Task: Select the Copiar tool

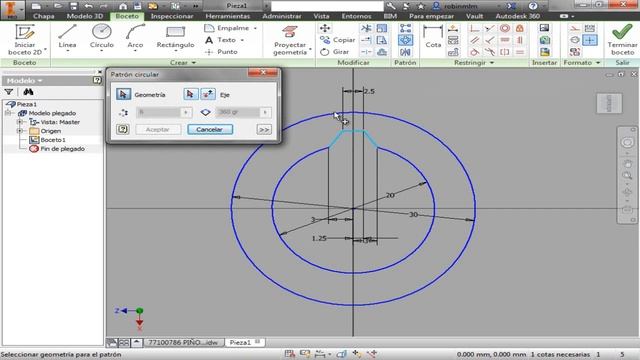Action: (337, 40)
